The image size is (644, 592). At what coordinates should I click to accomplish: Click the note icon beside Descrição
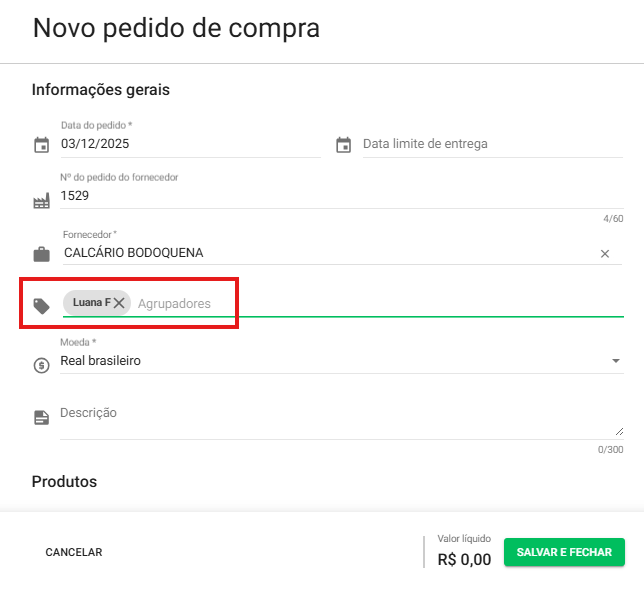click(42, 417)
